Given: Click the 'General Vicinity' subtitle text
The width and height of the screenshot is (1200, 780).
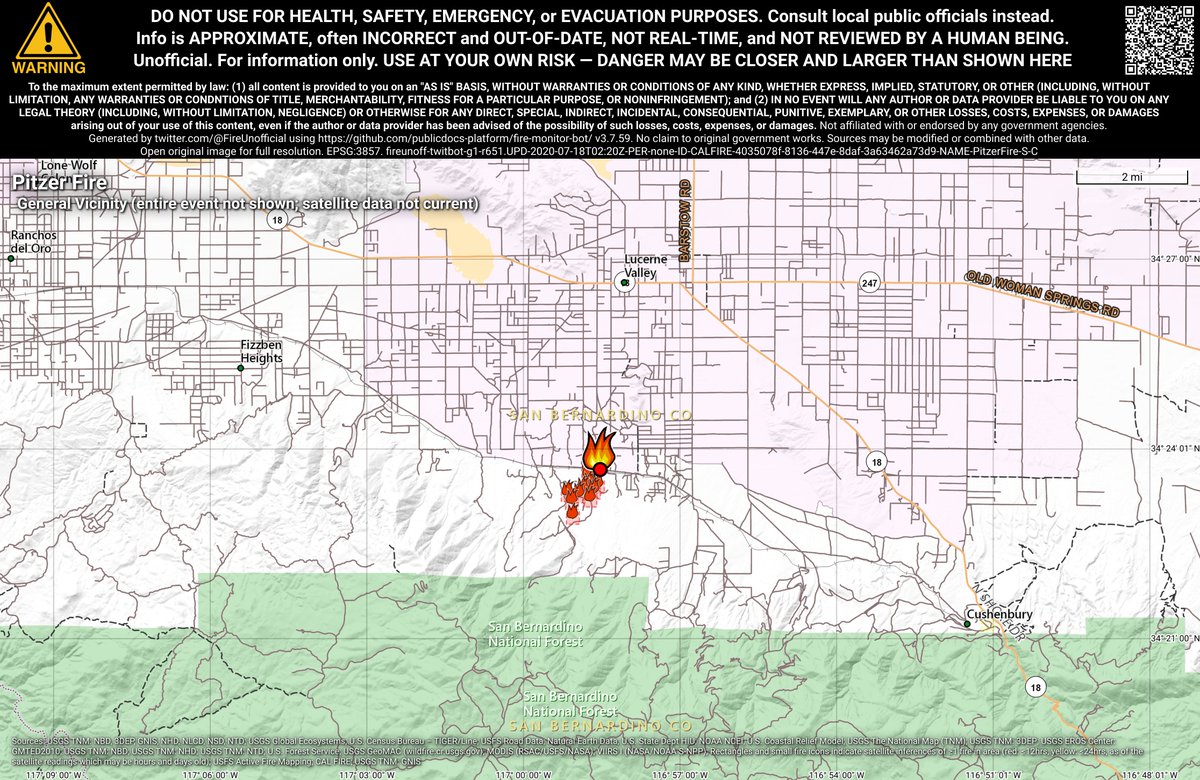Looking at the screenshot, I should (x=248, y=204).
